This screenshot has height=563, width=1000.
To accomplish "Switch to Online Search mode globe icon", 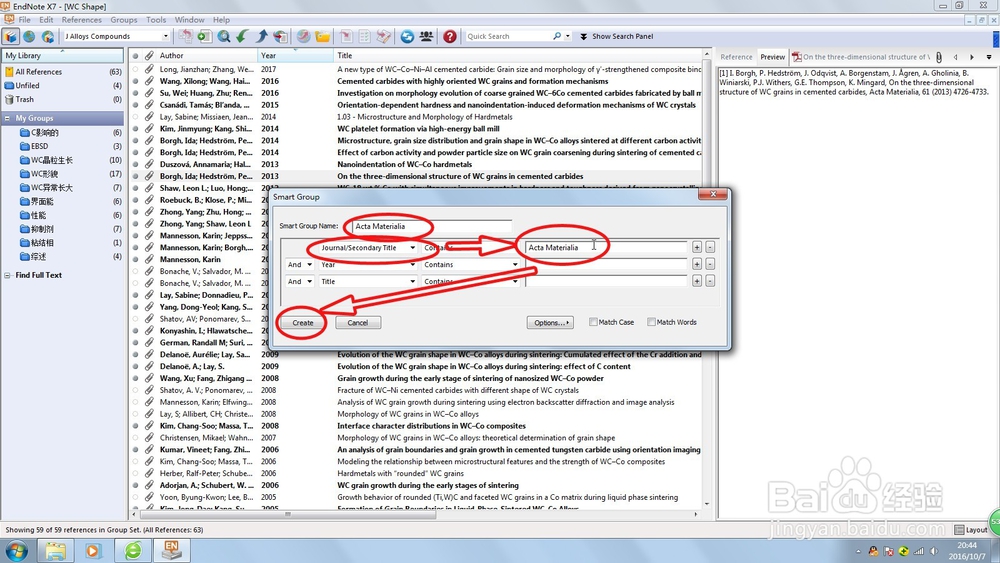I will coord(29,36).
